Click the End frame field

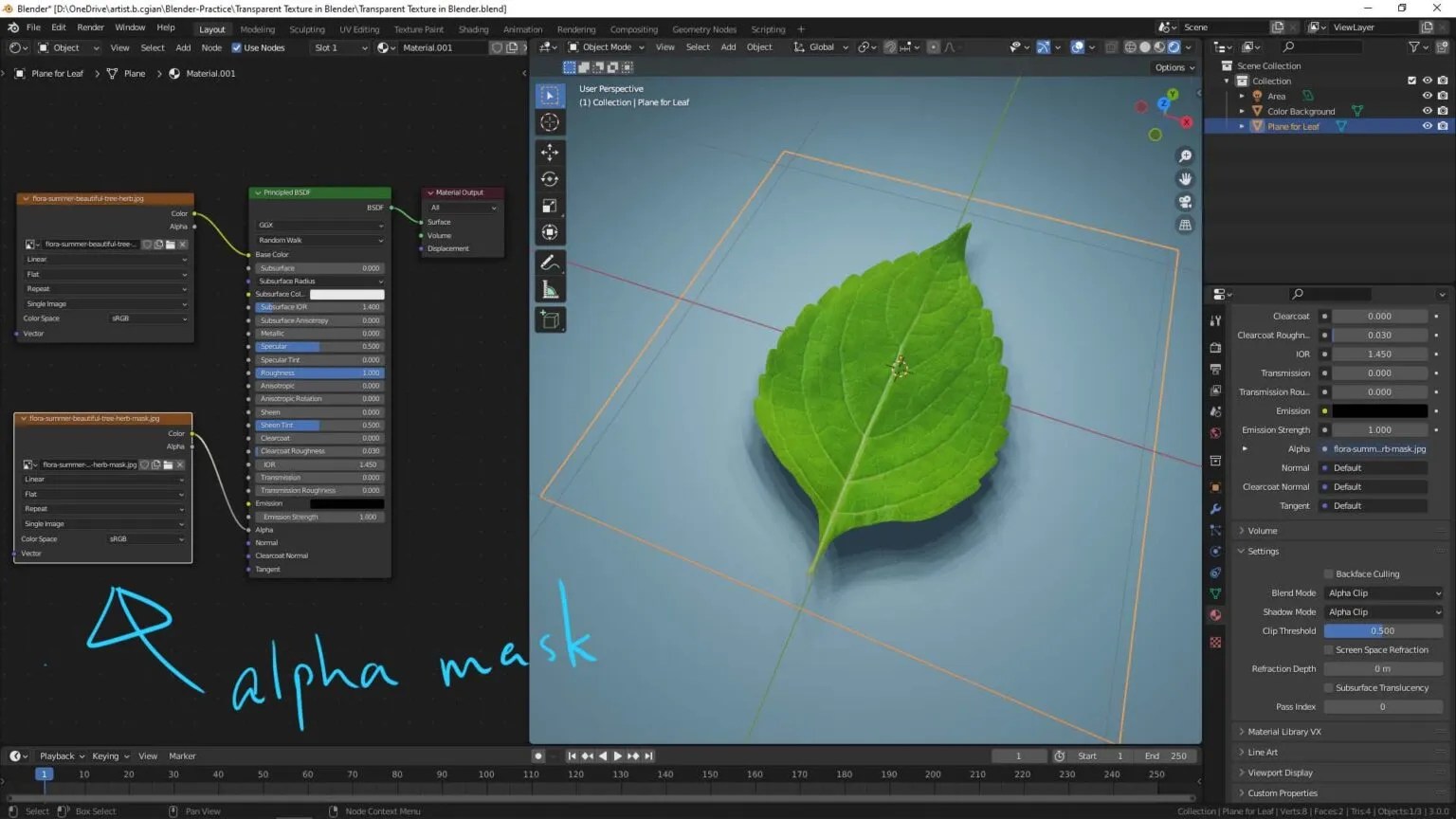(1166, 756)
